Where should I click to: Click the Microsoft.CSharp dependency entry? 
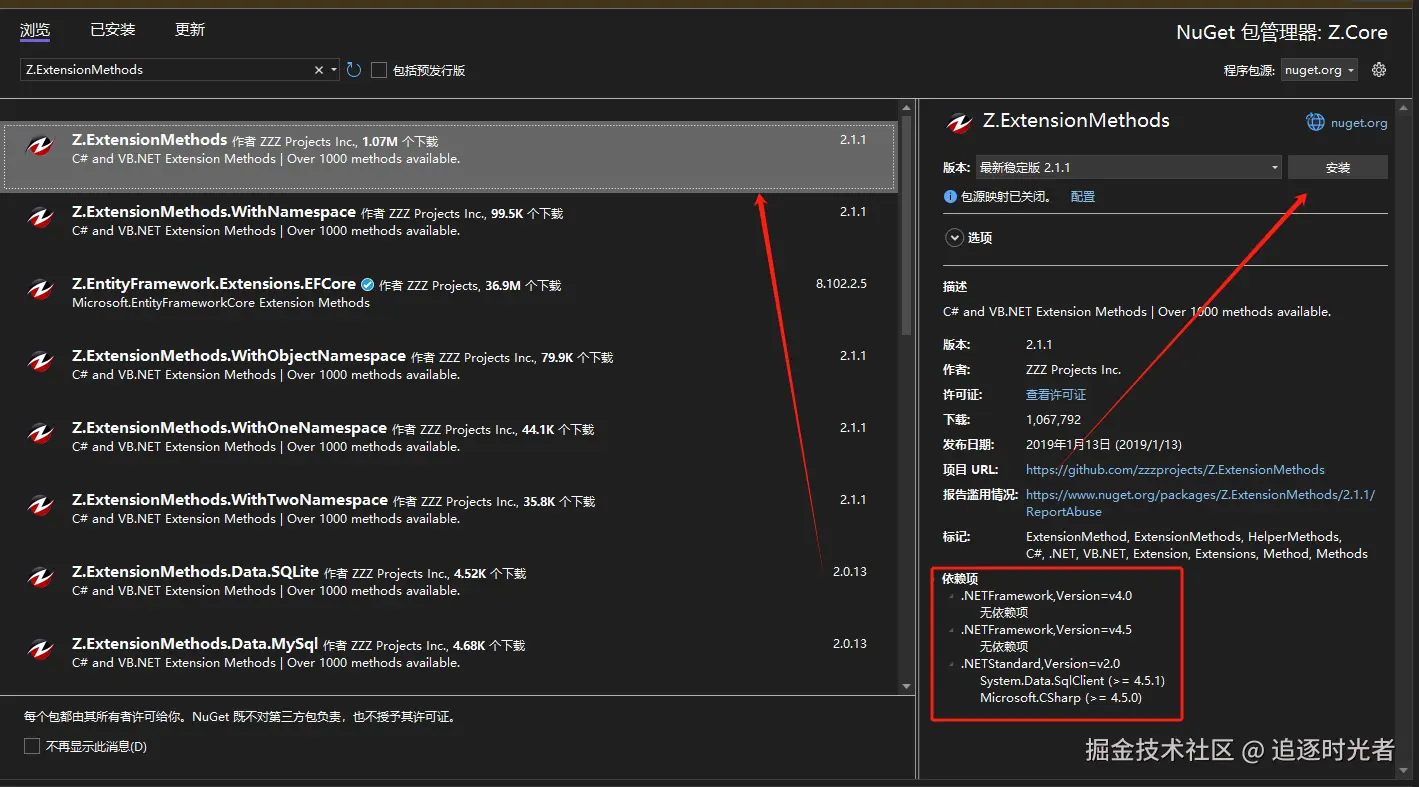[x=1061, y=698]
